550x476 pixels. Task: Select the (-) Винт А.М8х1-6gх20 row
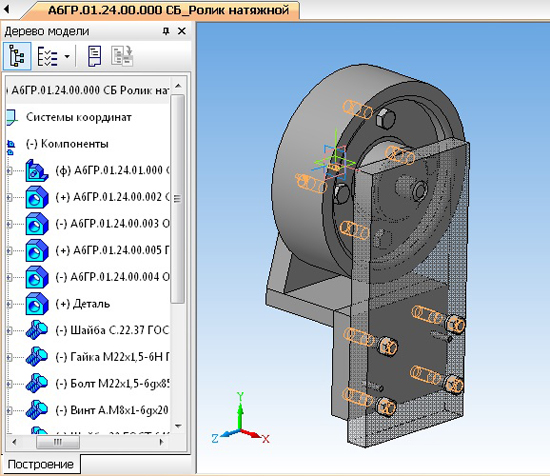112,410
